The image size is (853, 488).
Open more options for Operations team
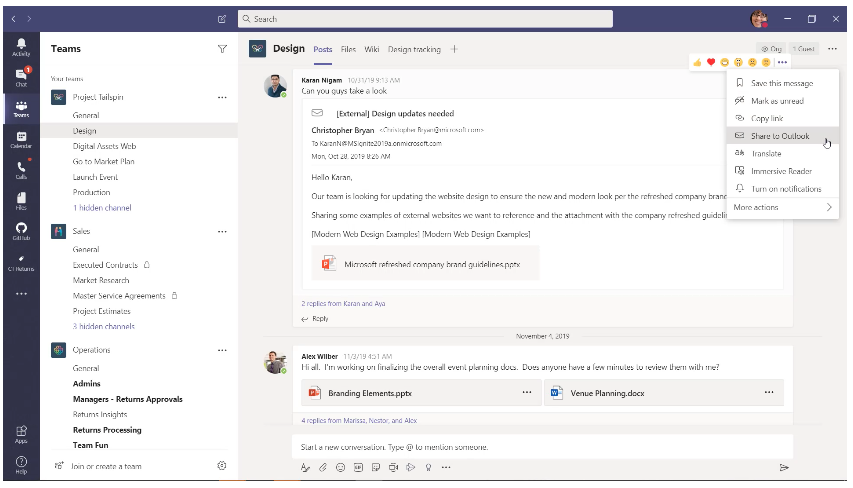click(x=222, y=350)
